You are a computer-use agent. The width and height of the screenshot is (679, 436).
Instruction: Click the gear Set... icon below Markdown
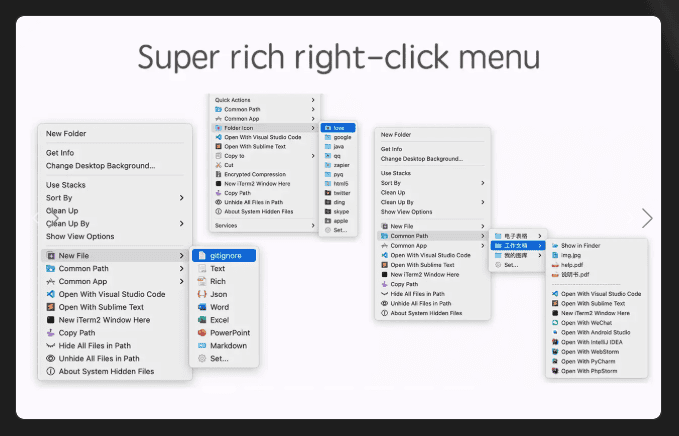(x=202, y=358)
